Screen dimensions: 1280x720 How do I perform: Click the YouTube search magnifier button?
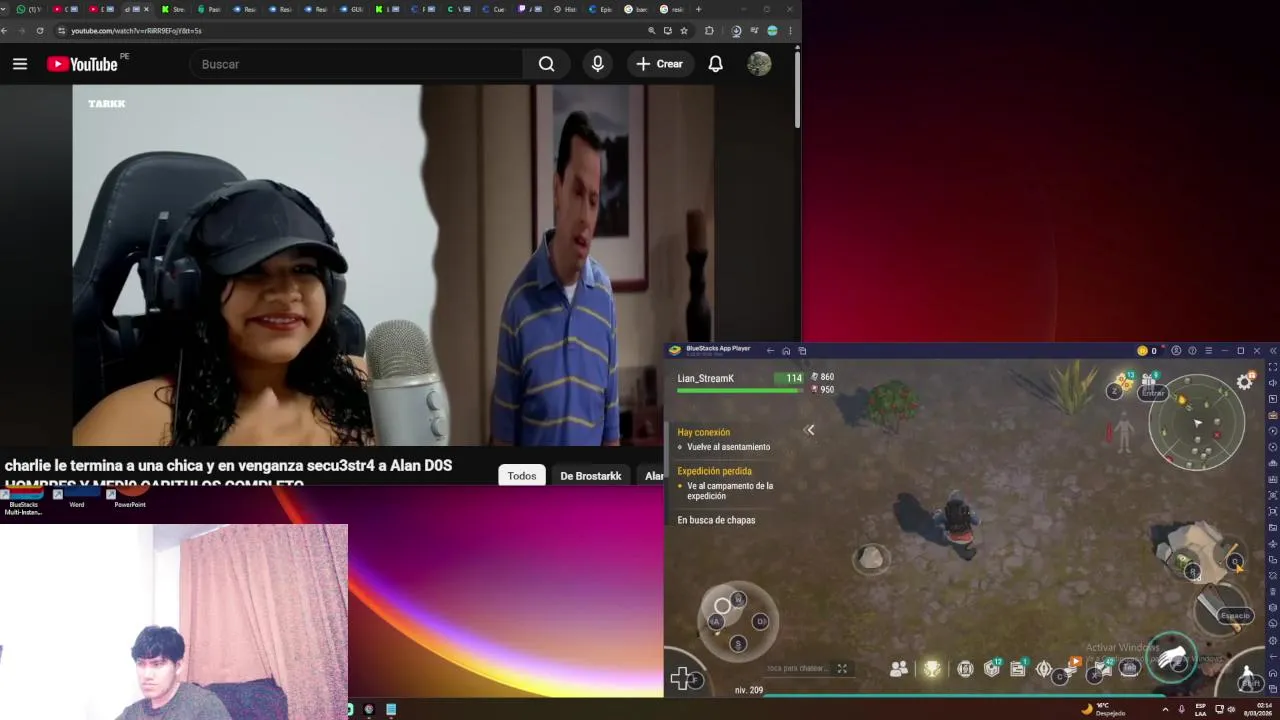(546, 64)
